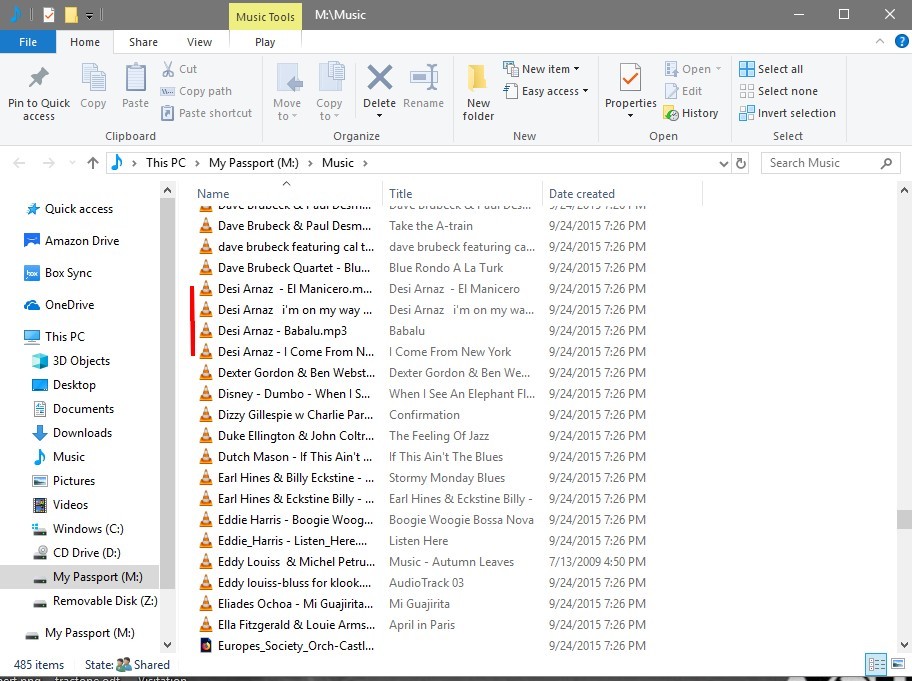Open Help with the question mark icon

pos(902,41)
